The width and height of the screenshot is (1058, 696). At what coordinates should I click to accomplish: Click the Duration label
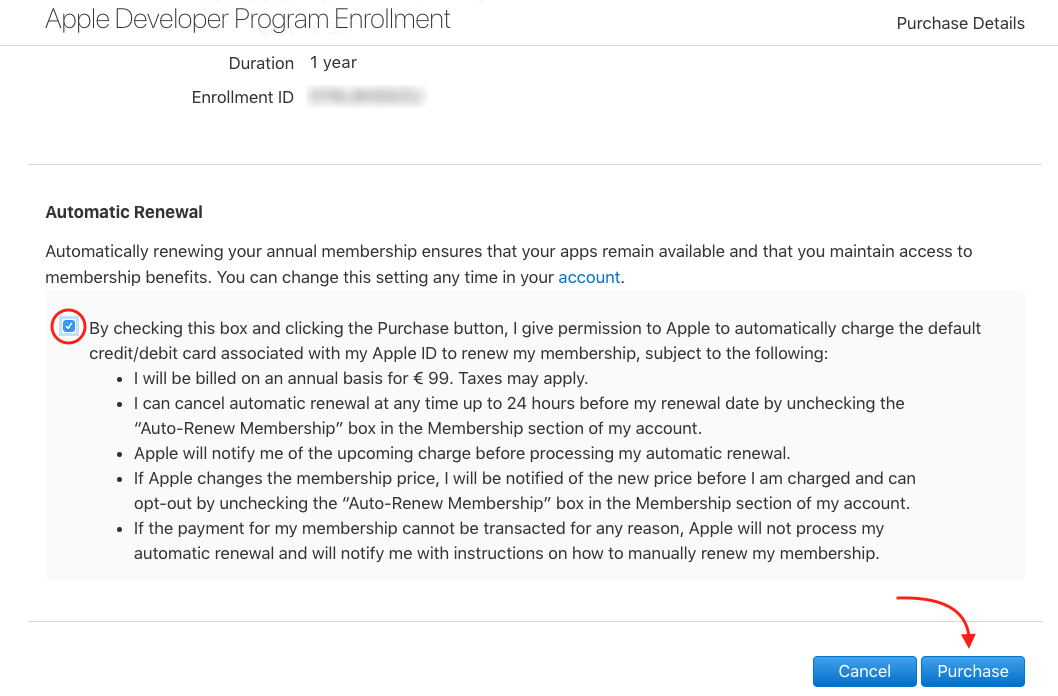click(261, 63)
